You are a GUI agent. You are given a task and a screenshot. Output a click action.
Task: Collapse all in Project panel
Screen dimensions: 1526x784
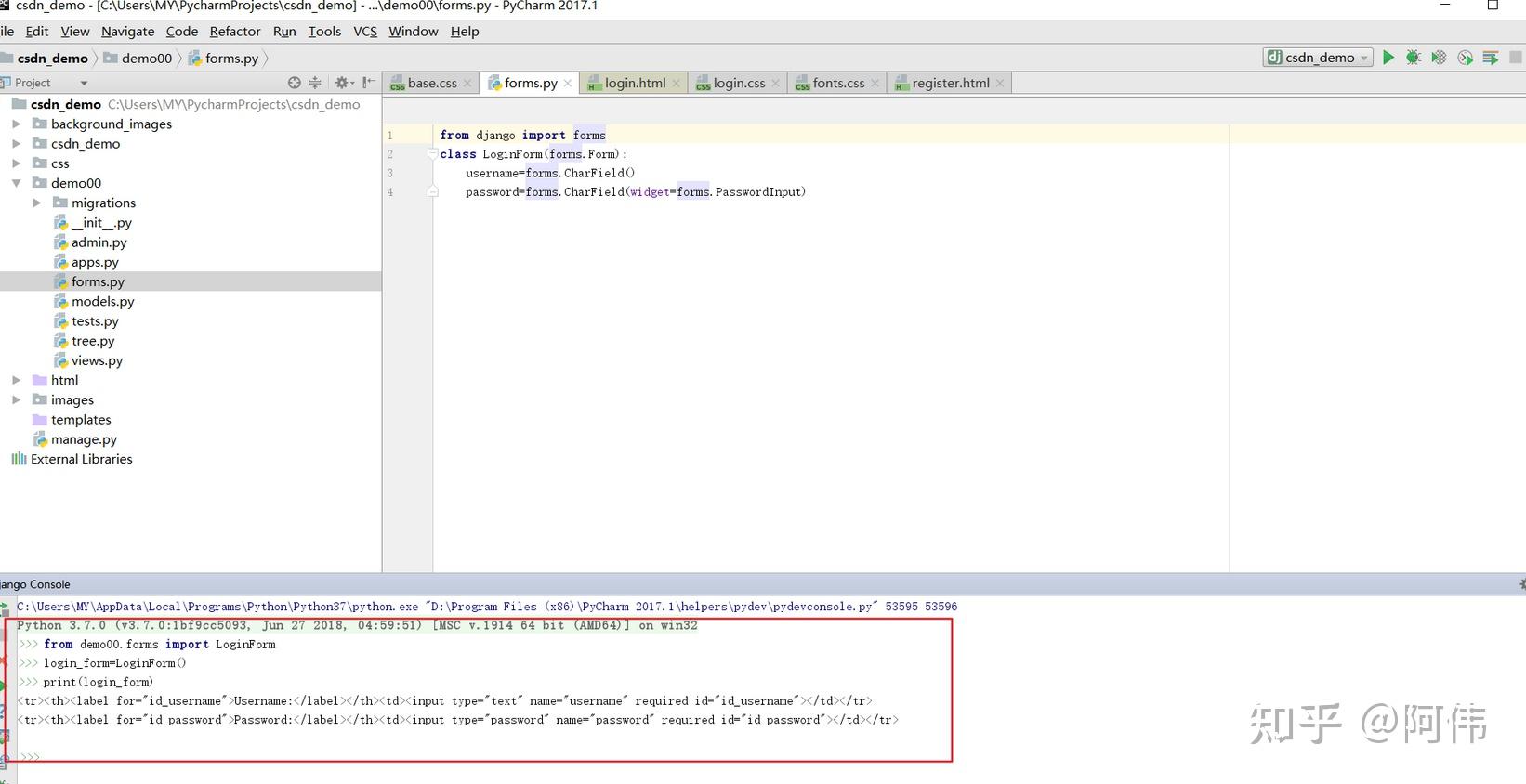[x=315, y=83]
